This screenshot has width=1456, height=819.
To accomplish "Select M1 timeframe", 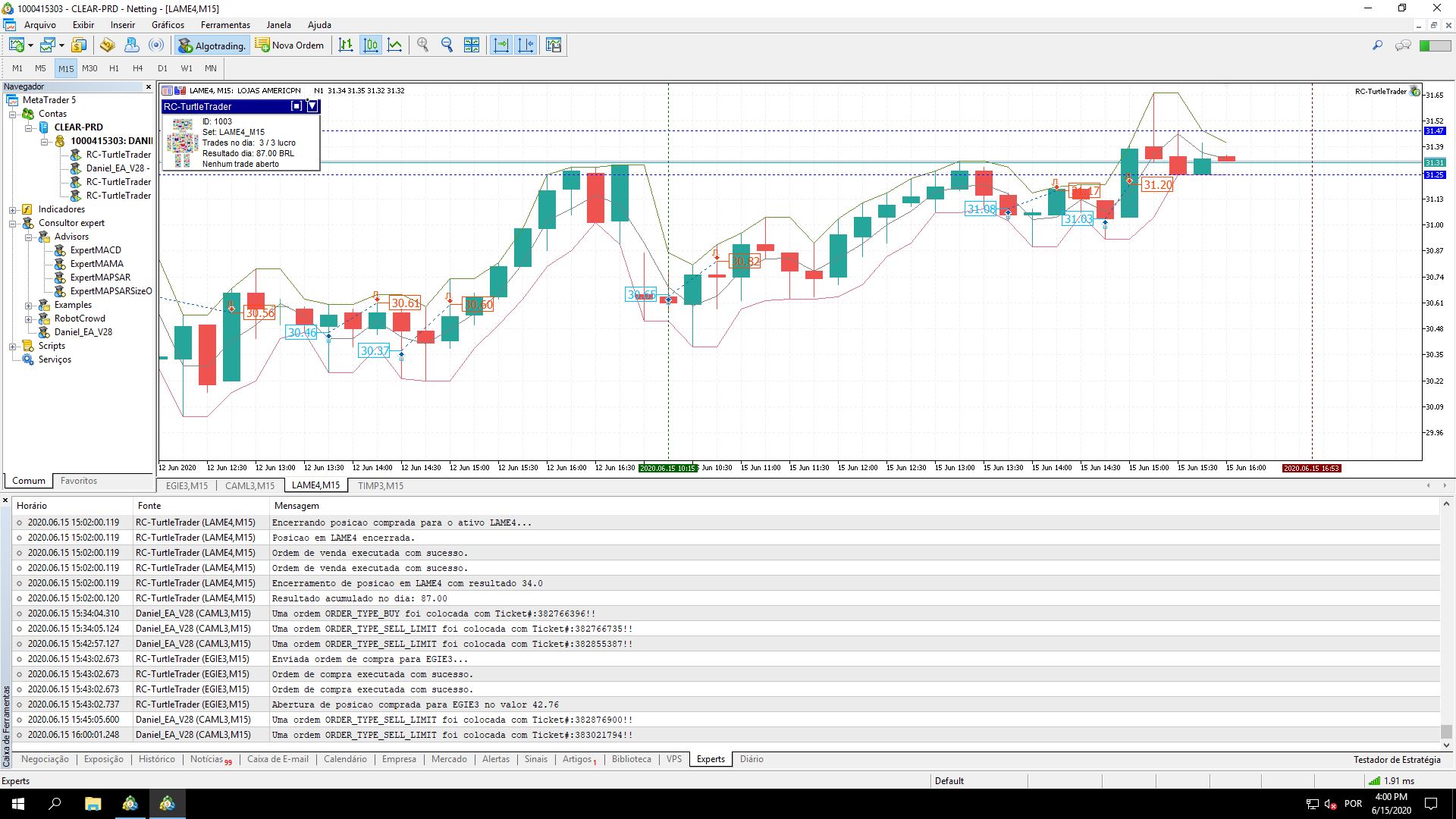I will pyautogui.click(x=17, y=68).
